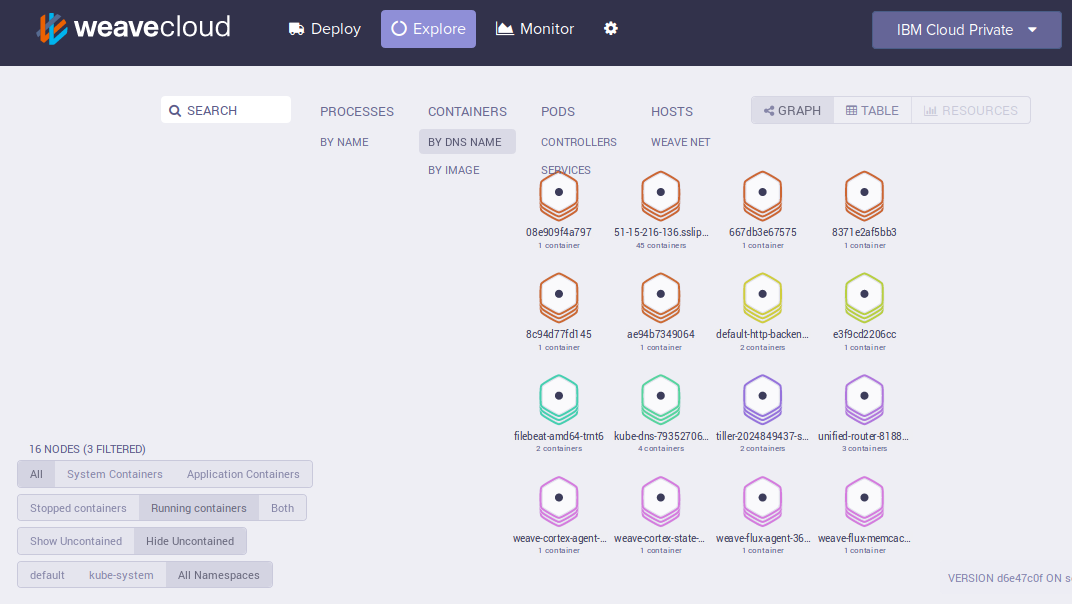This screenshot has width=1072, height=604.
Task: Show containers By Image
Action: coord(453,170)
